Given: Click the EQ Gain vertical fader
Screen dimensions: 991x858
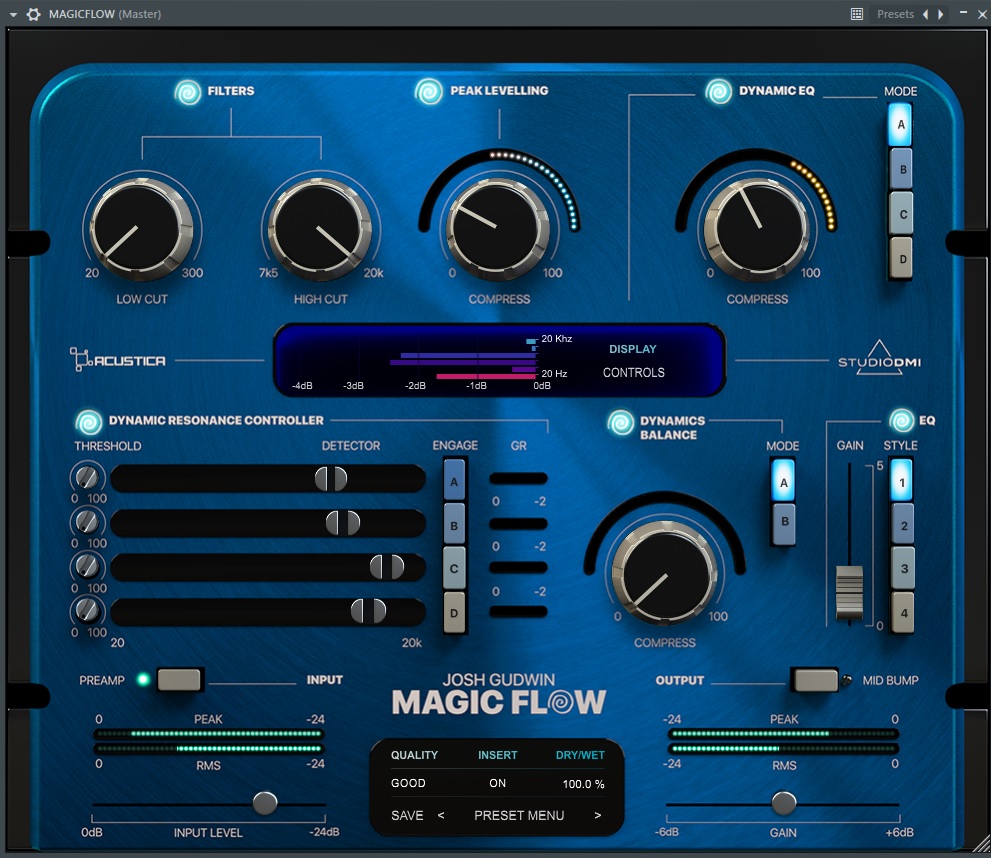Looking at the screenshot, I should point(849,592).
